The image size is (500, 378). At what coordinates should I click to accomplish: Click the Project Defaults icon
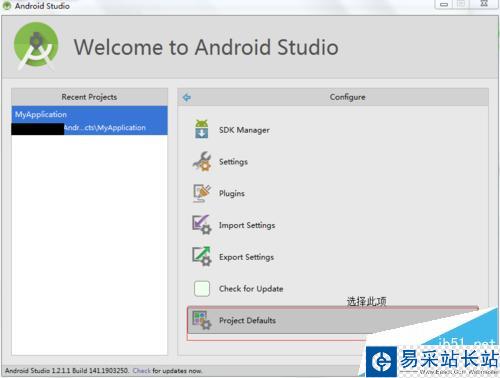pos(202,320)
